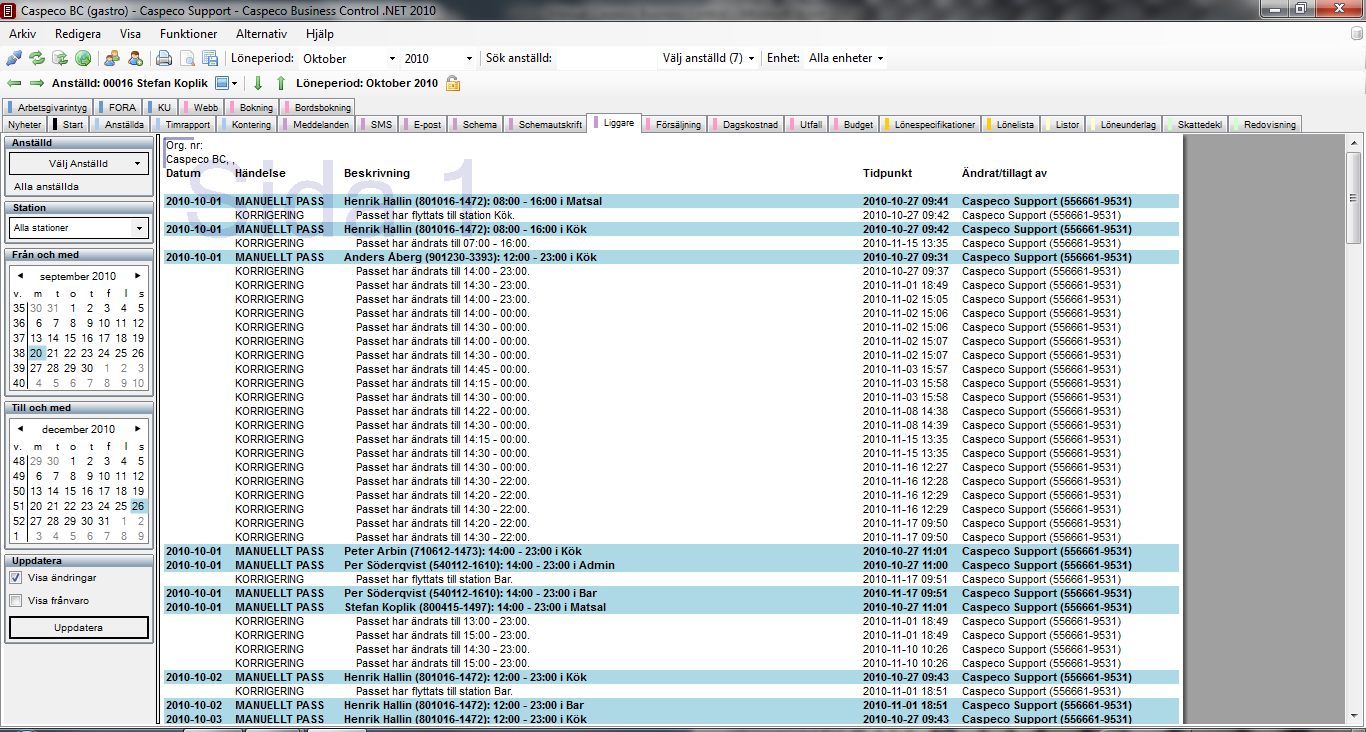1366x732 pixels.
Task: Click the green refresh arrows icon
Action: coord(37,58)
